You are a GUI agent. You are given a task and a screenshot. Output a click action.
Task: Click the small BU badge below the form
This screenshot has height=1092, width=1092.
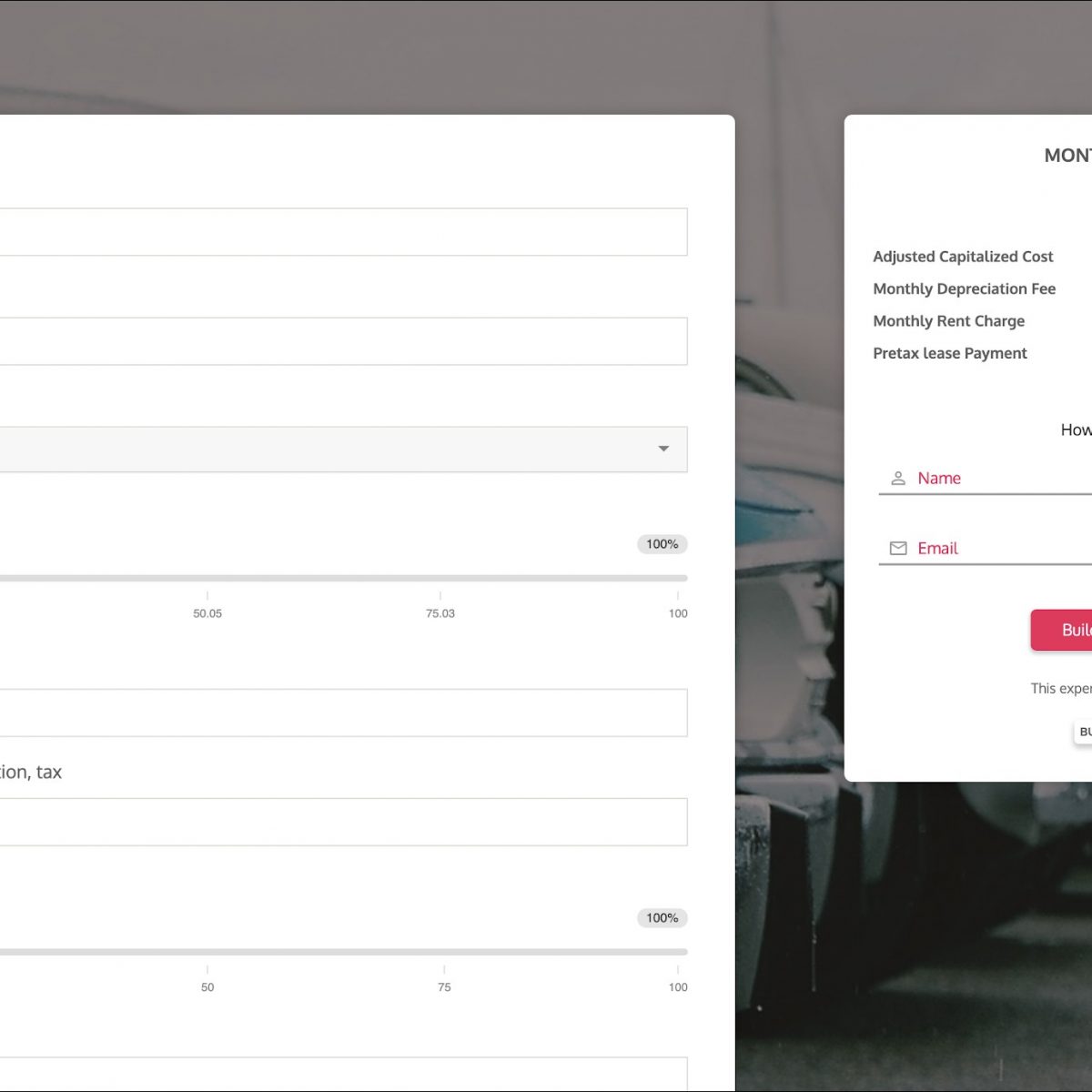[x=1084, y=732]
